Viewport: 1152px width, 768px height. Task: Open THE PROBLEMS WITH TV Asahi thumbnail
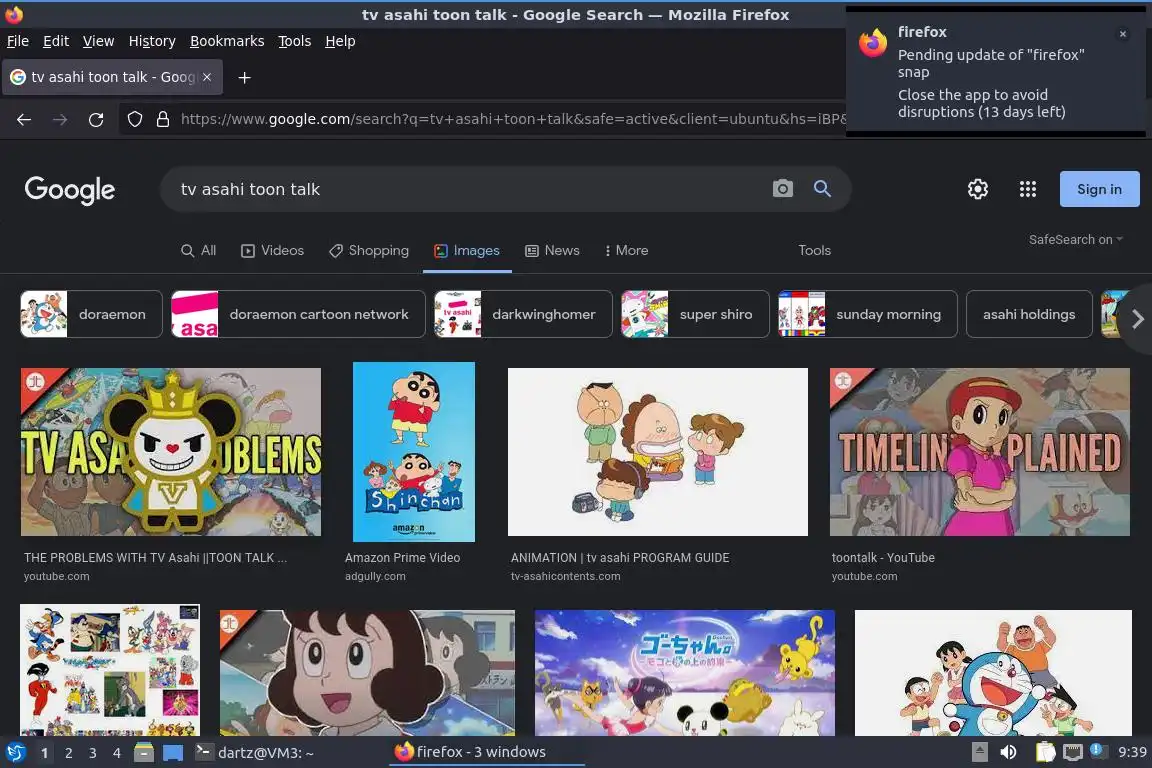(170, 452)
